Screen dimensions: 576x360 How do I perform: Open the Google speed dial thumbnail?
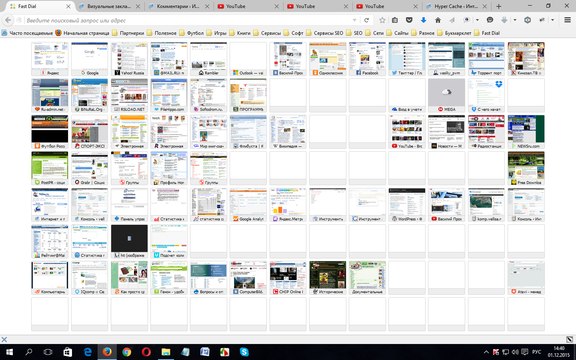pos(89,59)
